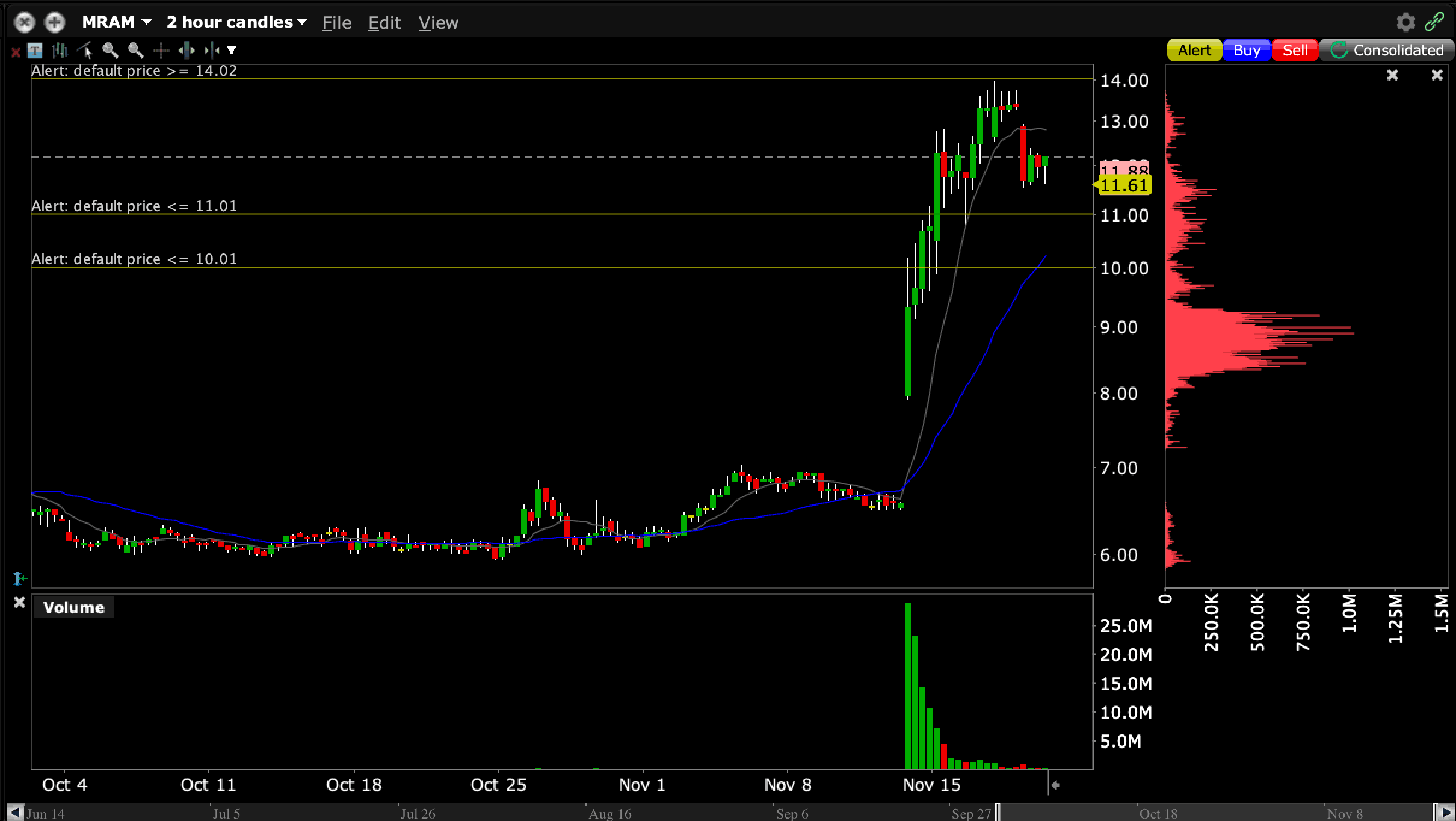The height and width of the screenshot is (821, 1456).
Task: Click the widen bars icon
Action: tap(187, 51)
